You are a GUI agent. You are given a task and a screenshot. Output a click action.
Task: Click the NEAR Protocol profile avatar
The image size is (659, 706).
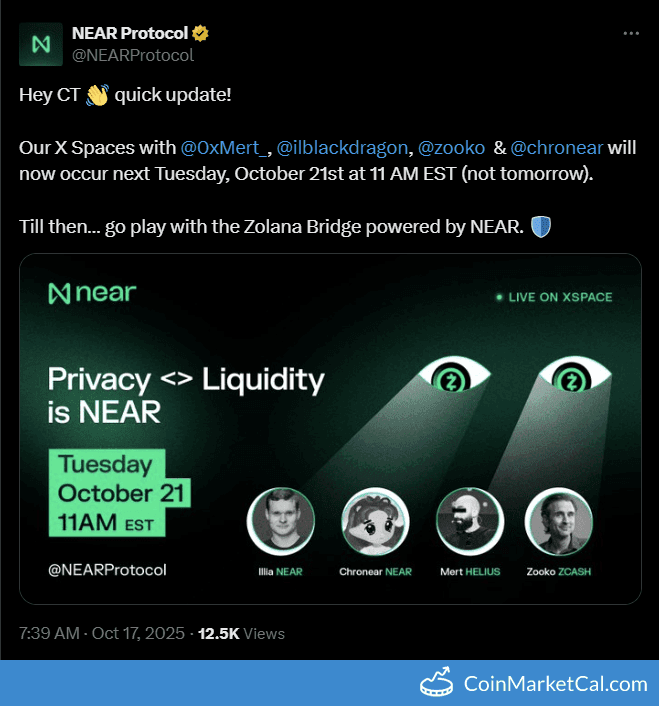41,44
